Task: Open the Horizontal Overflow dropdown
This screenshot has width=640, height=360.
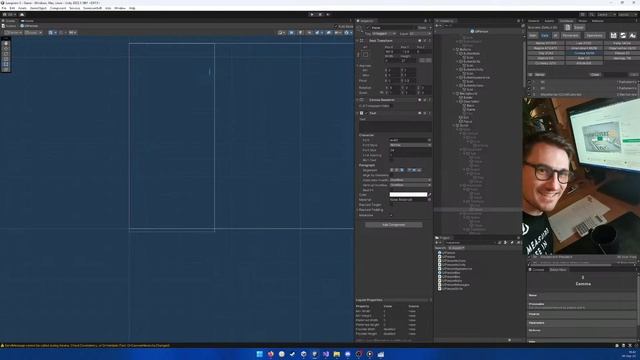Action: [410, 180]
